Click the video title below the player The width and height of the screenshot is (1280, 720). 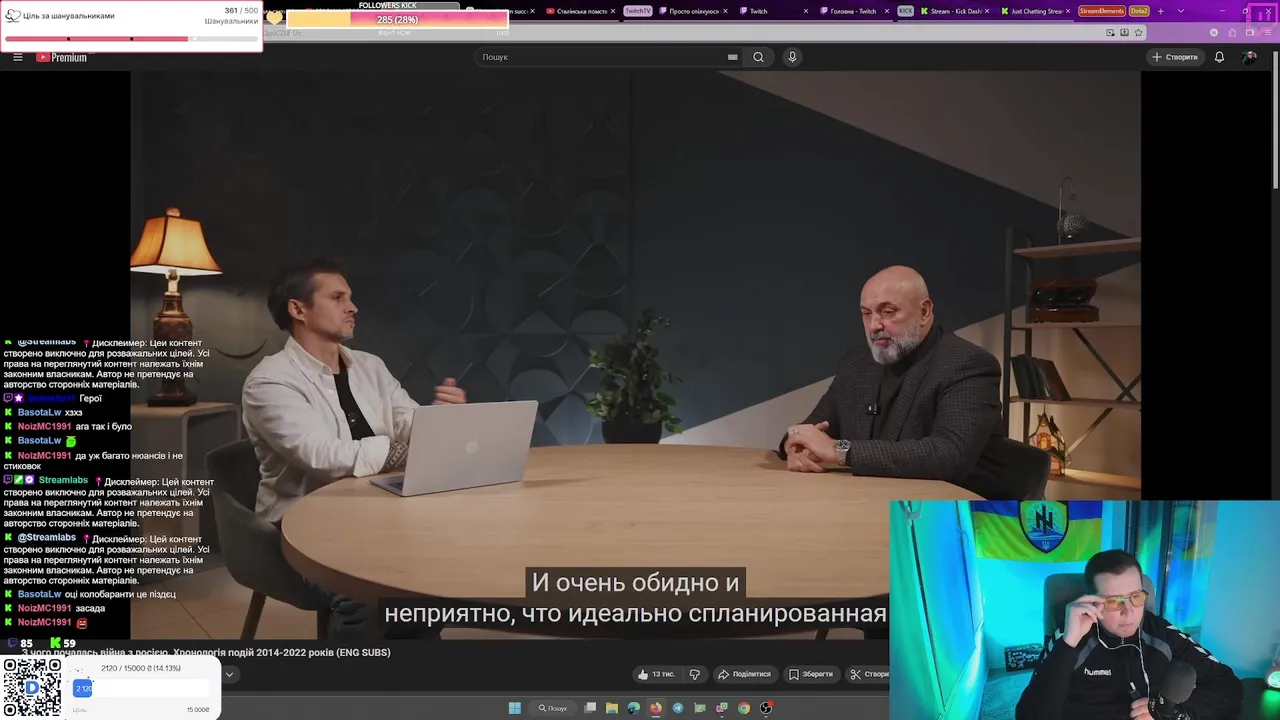(205, 652)
